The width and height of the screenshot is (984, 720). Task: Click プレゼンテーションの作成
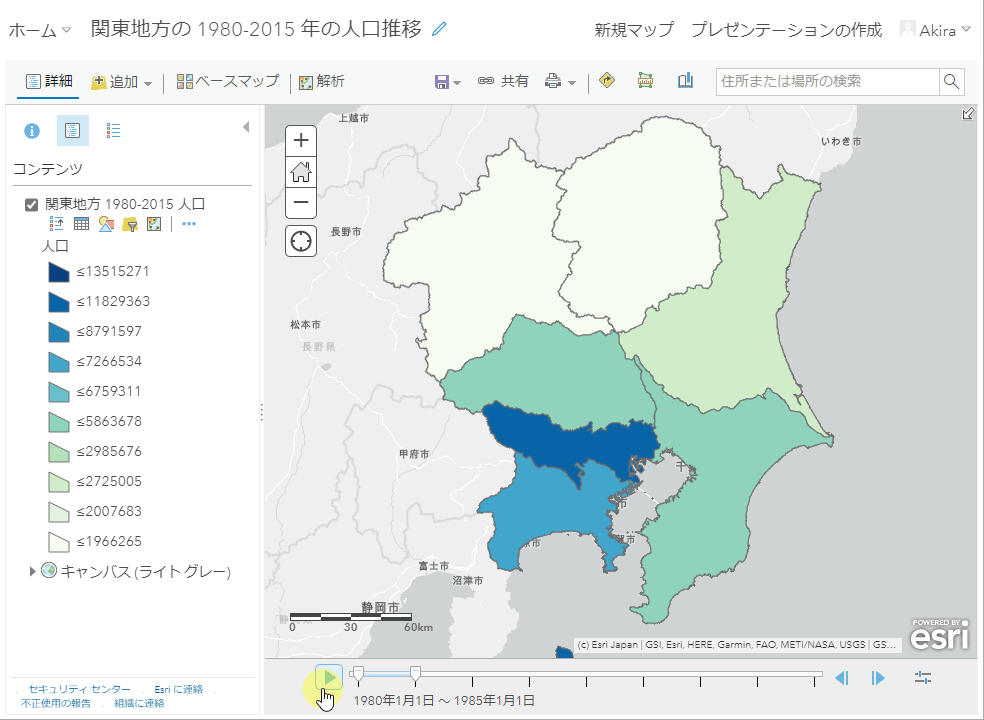[x=786, y=30]
